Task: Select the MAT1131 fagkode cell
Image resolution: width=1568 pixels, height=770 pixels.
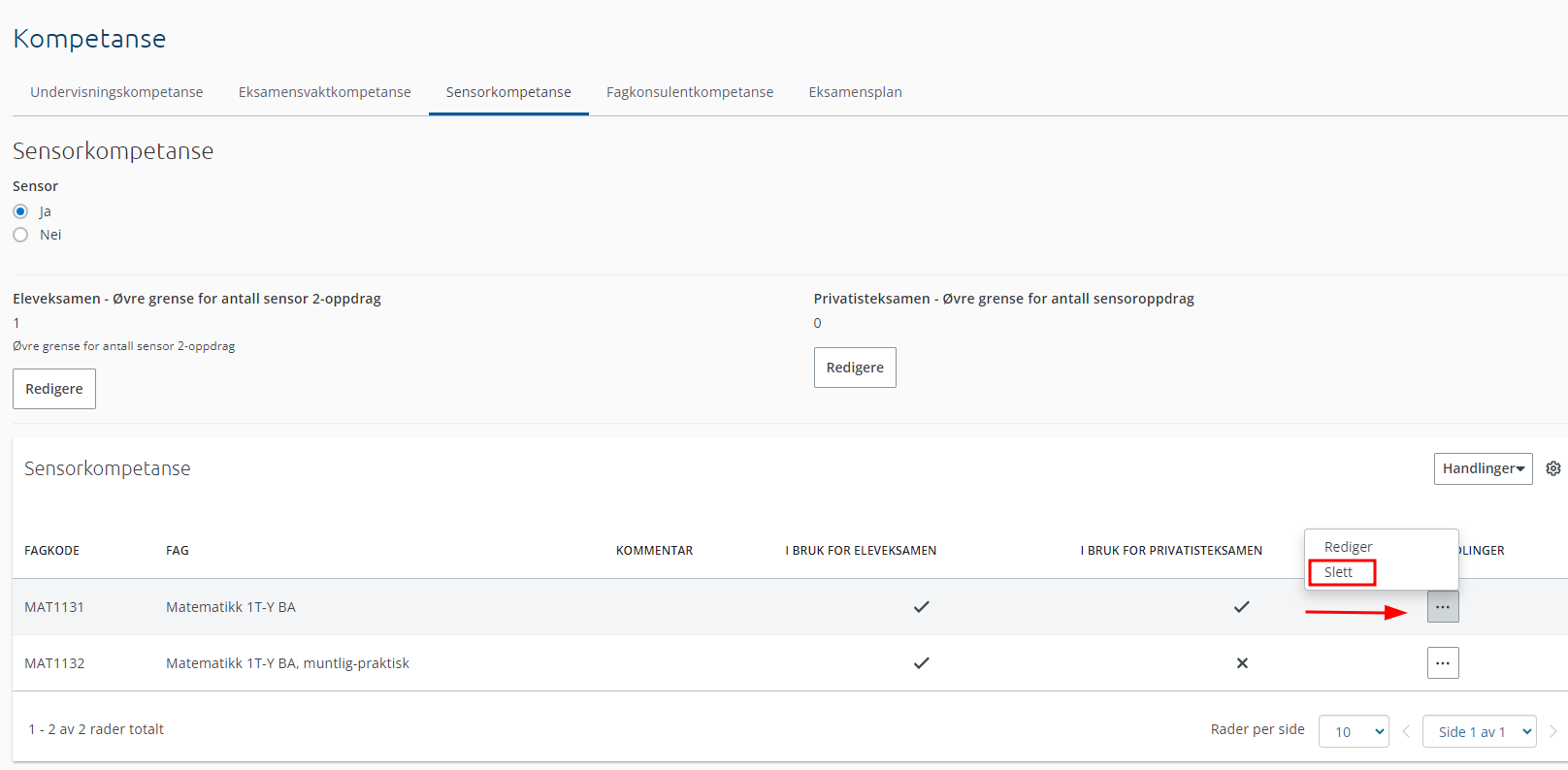Action: click(x=54, y=607)
